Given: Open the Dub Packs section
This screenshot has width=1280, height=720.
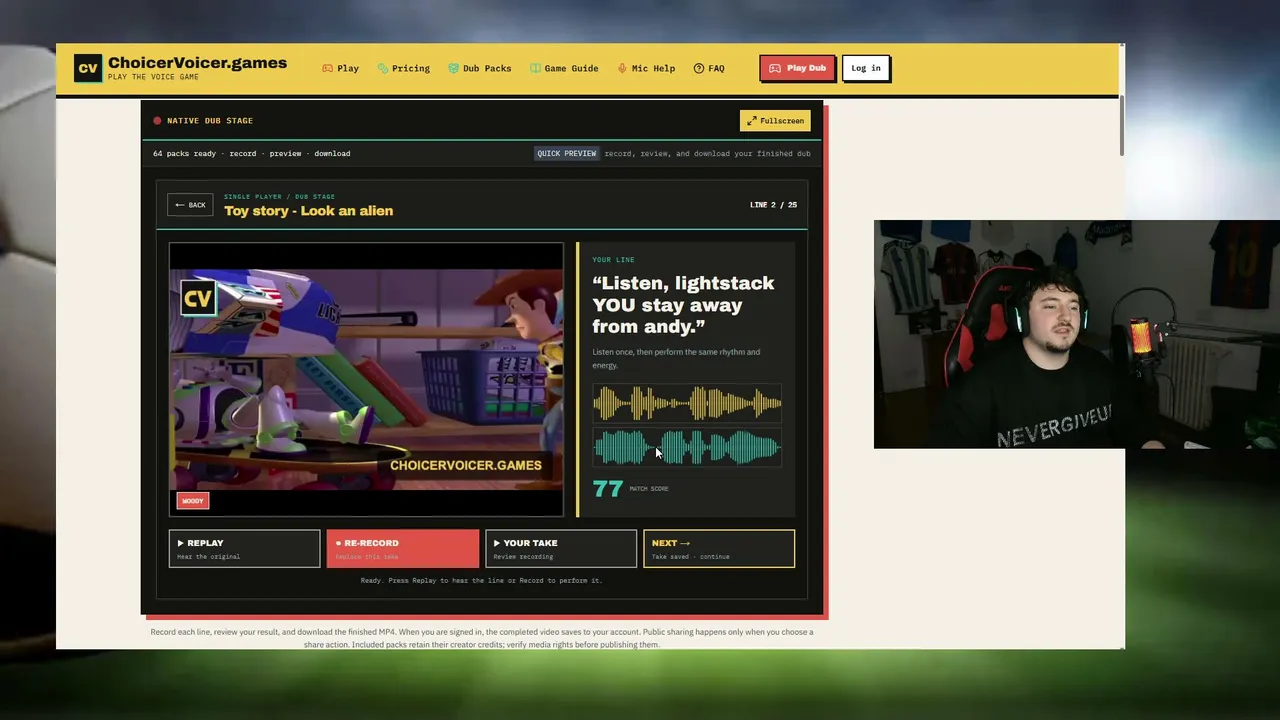Looking at the screenshot, I should [x=480, y=68].
